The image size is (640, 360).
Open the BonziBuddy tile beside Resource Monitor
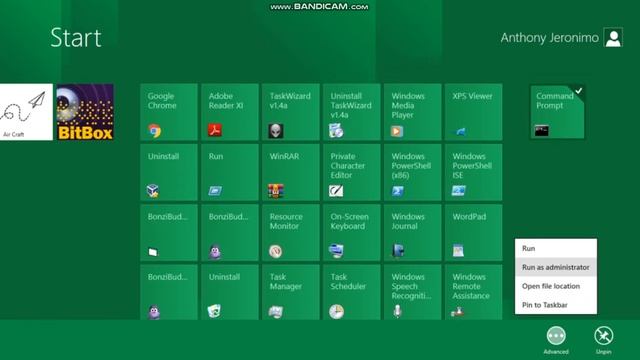click(230, 233)
